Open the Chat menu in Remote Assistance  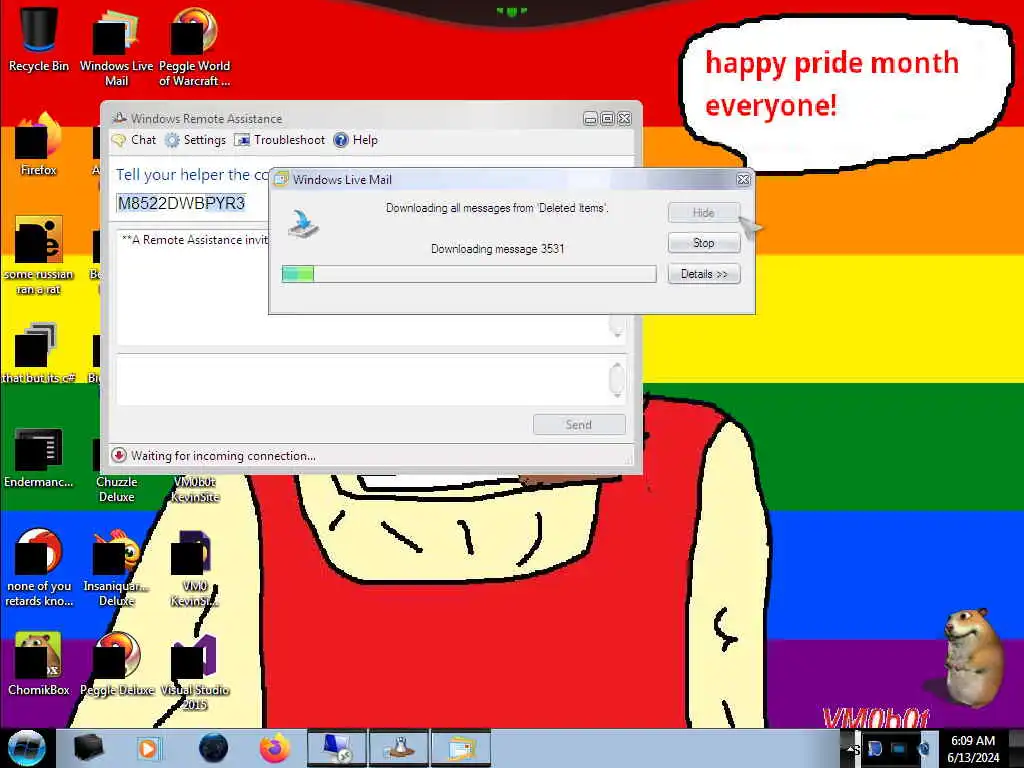pyautogui.click(x=134, y=140)
